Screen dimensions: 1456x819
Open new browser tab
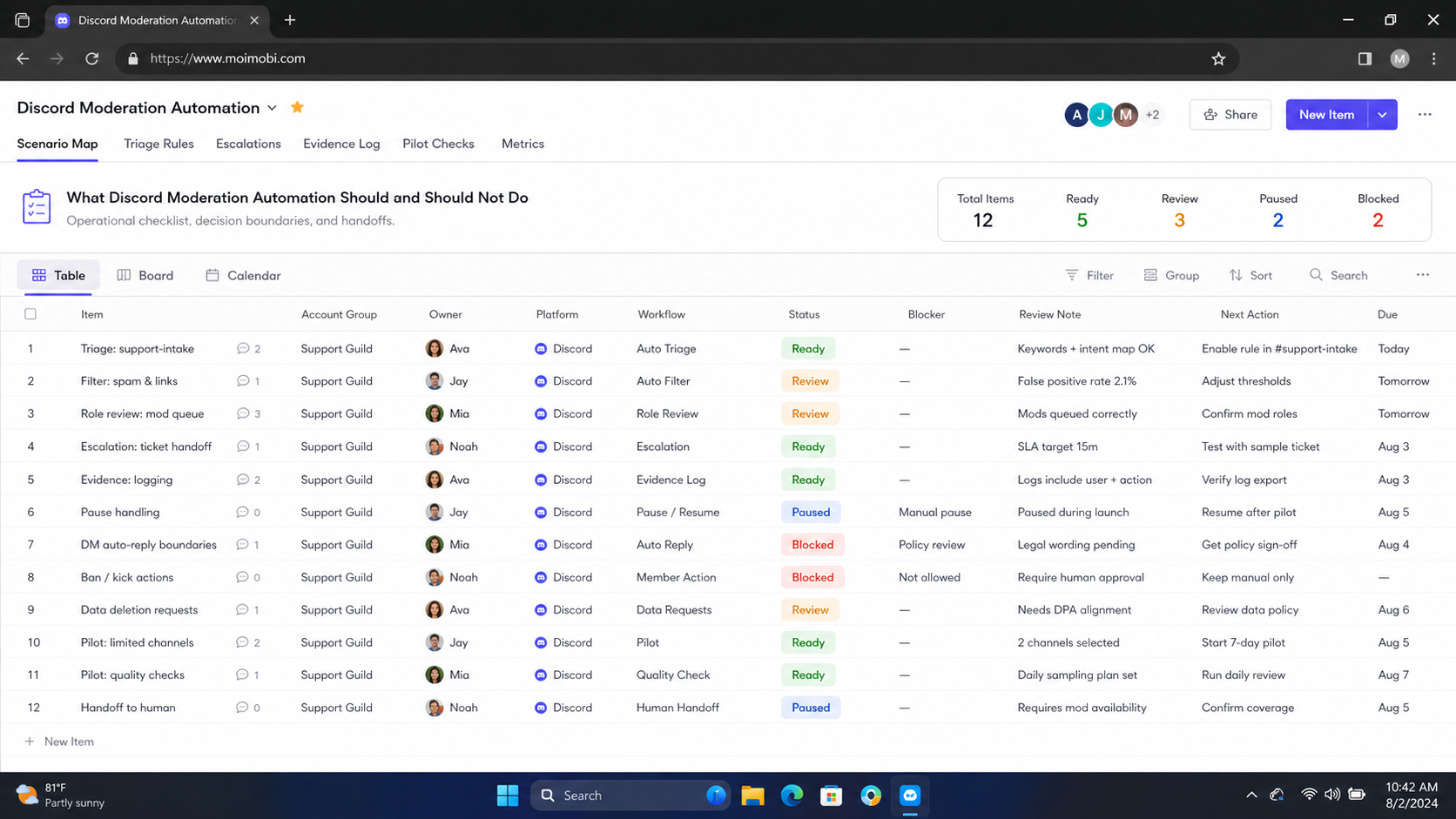pos(290,20)
